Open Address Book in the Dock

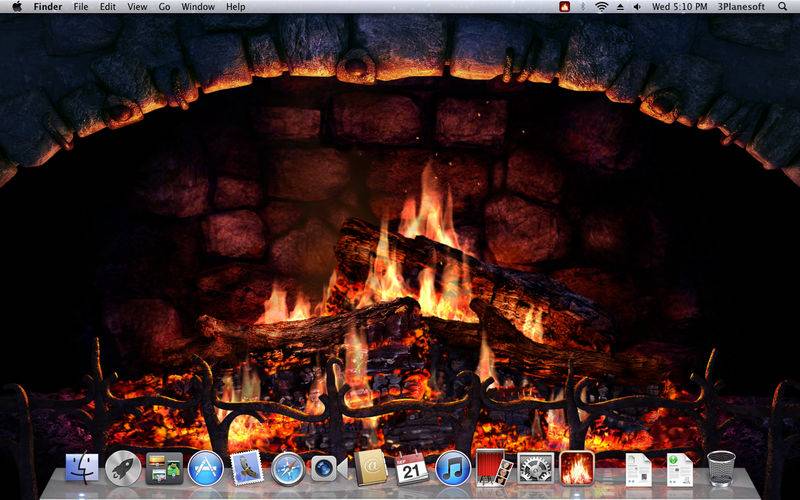pyautogui.click(x=371, y=468)
